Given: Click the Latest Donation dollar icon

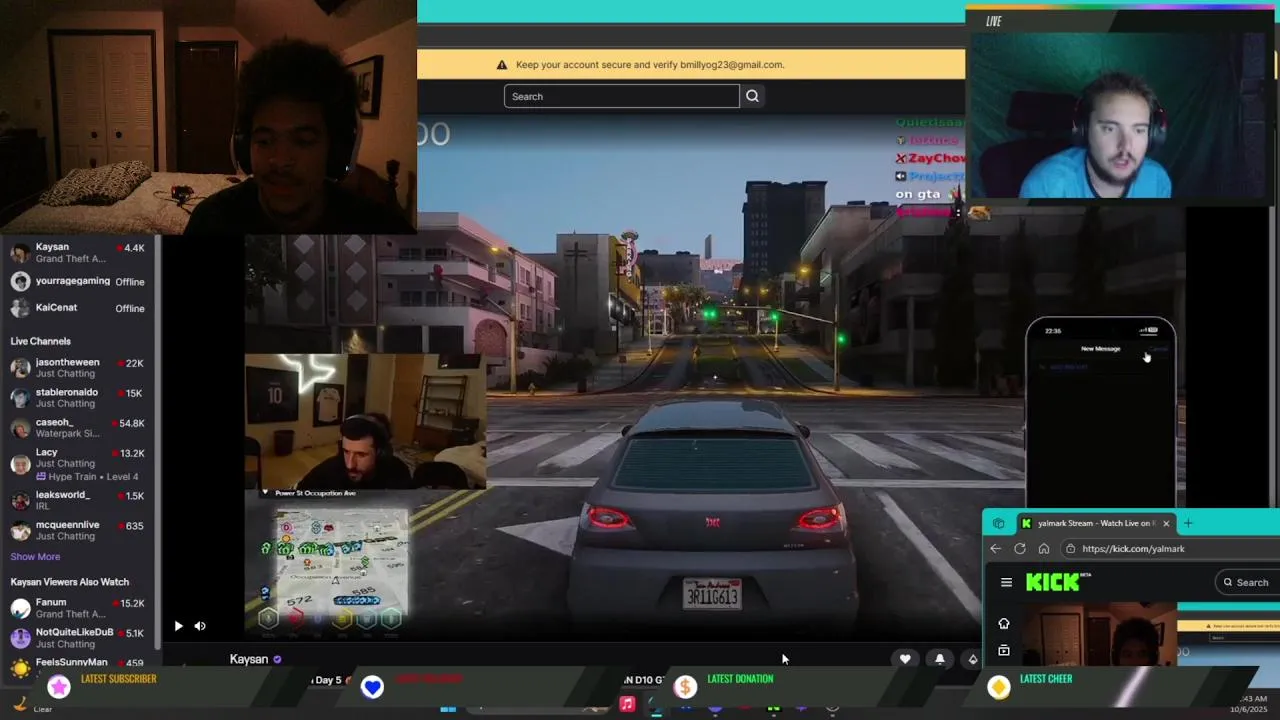Looking at the screenshot, I should (x=685, y=686).
